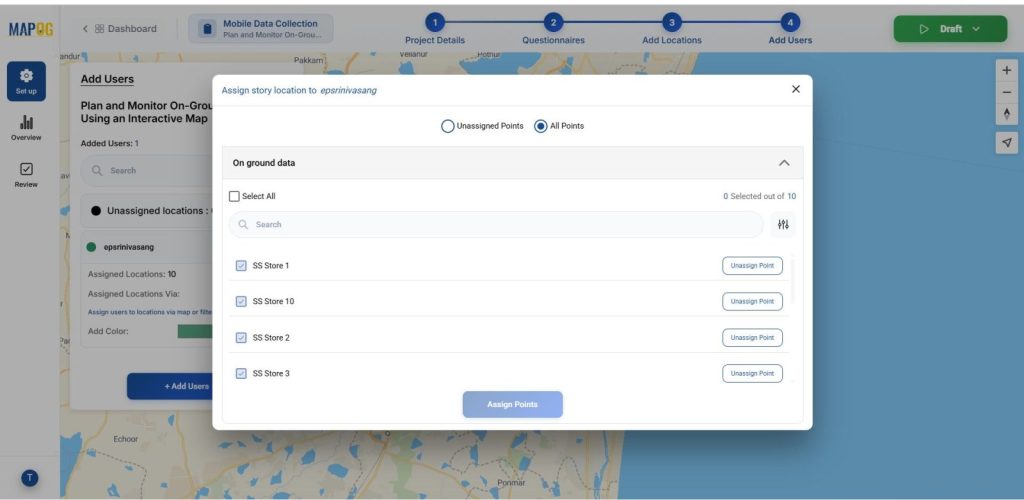The image size is (1024, 500).
Task: Click the Unassigned locations row
Action: point(147,211)
